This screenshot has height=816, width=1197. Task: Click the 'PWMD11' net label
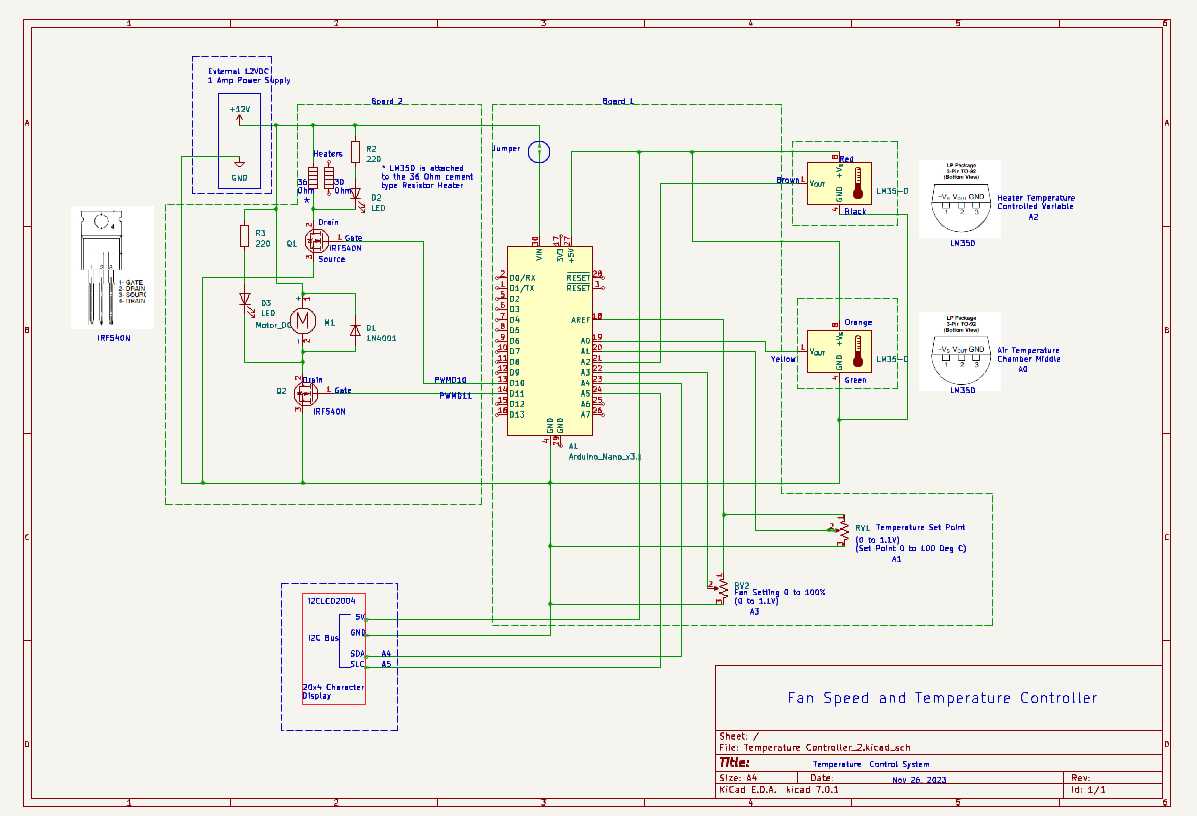[456, 395]
